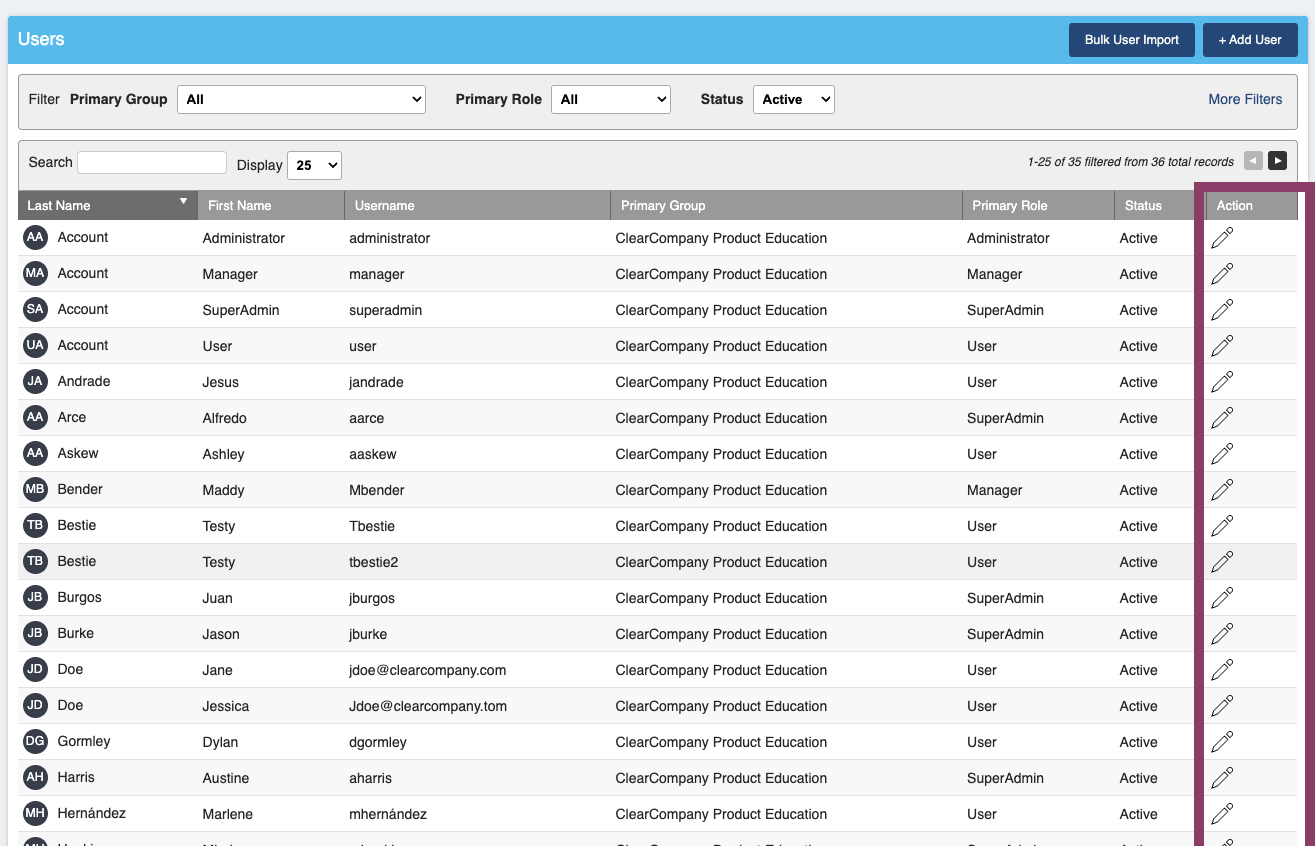This screenshot has height=846, width=1315.
Task: Click username jdoe@clearcompany.com
Action: click(x=427, y=670)
